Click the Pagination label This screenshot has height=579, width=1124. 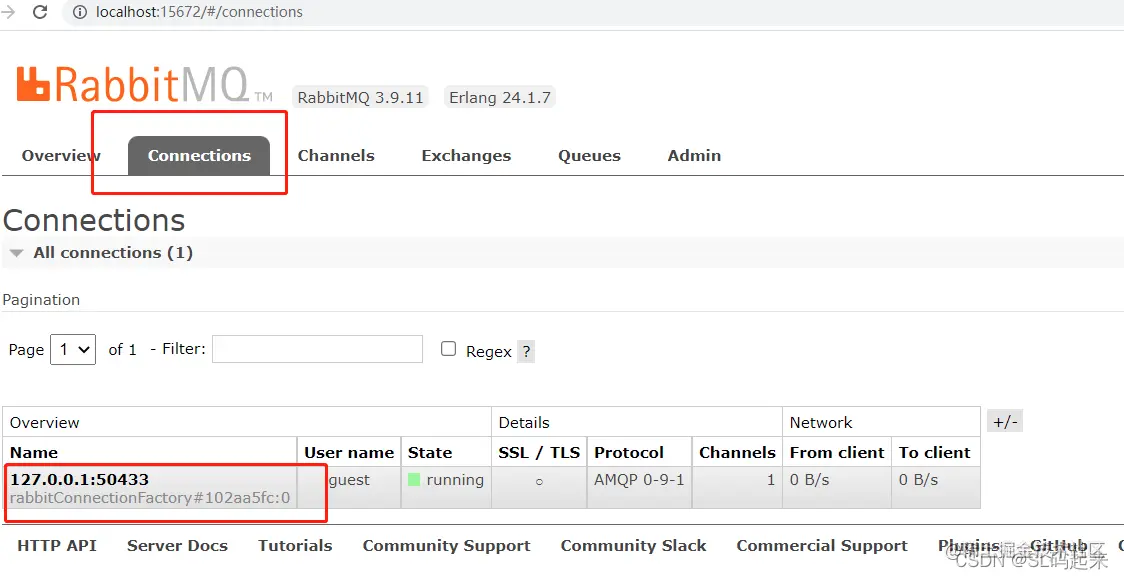(41, 300)
